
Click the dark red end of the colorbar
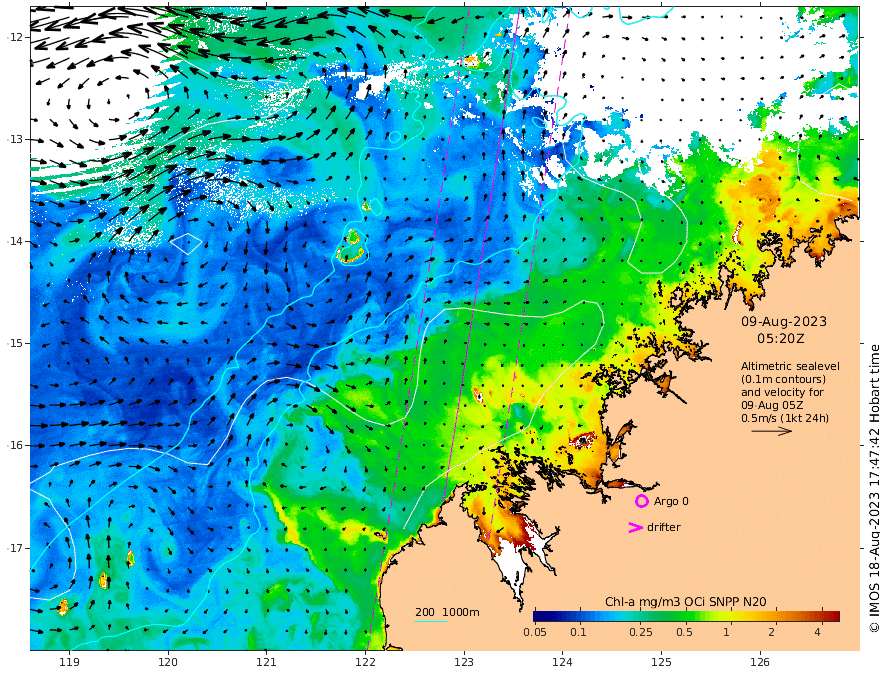pyautogui.click(x=833, y=616)
